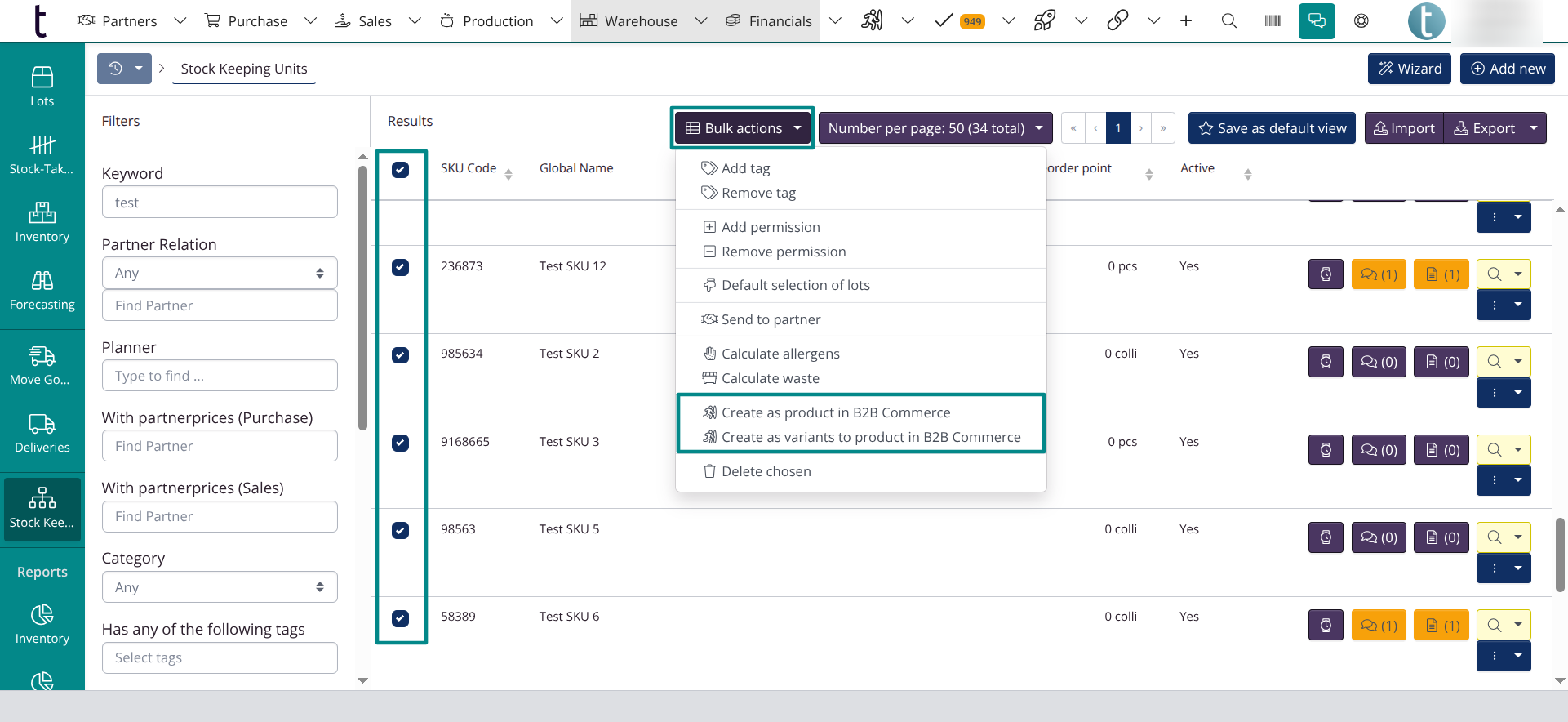Open Inventory report pie chart icon

pos(42,625)
